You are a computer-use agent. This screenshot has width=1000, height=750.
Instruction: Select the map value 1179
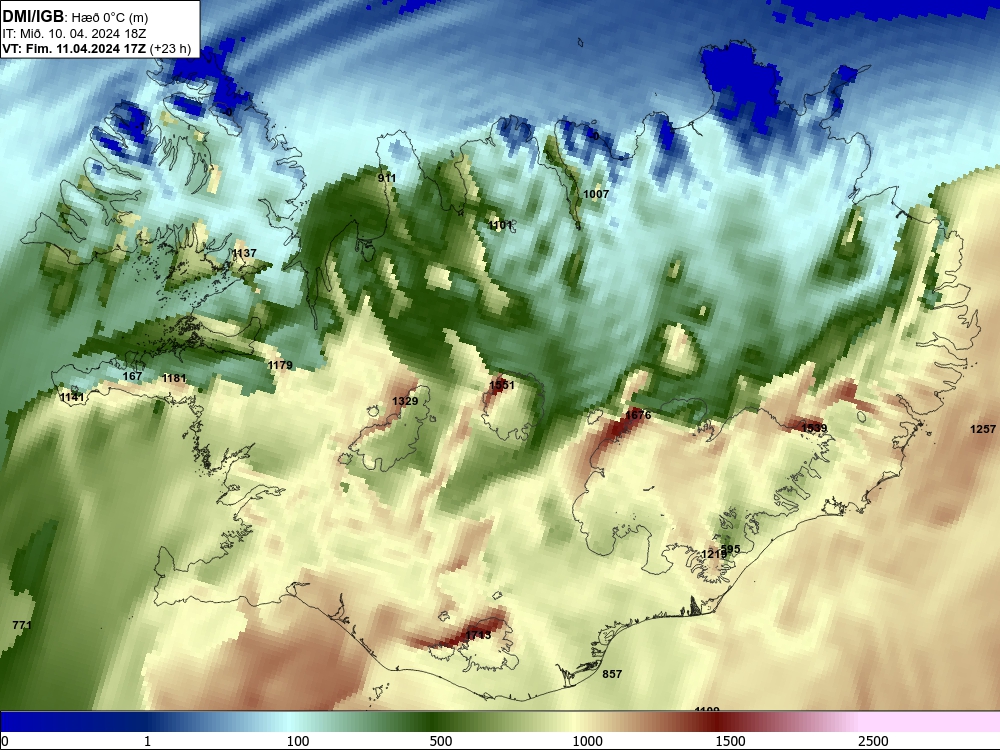pyautogui.click(x=280, y=365)
